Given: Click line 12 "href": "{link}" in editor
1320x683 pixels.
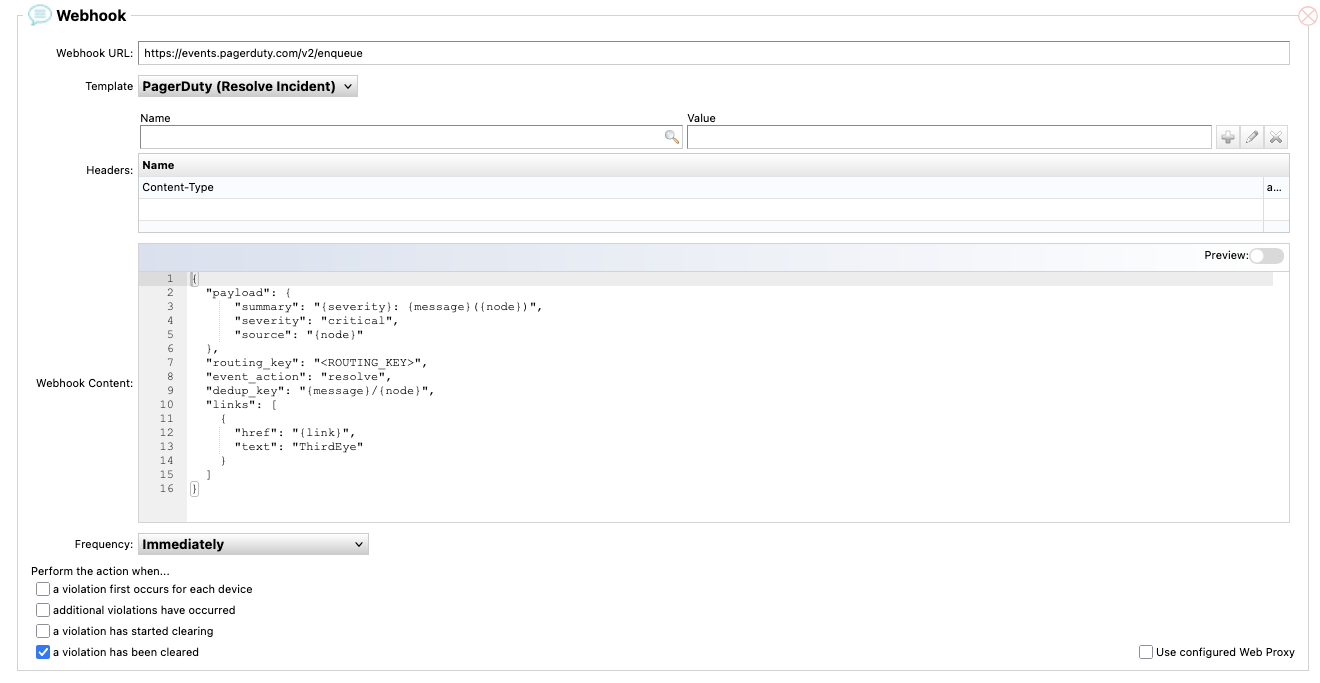Looking at the screenshot, I should point(295,432).
